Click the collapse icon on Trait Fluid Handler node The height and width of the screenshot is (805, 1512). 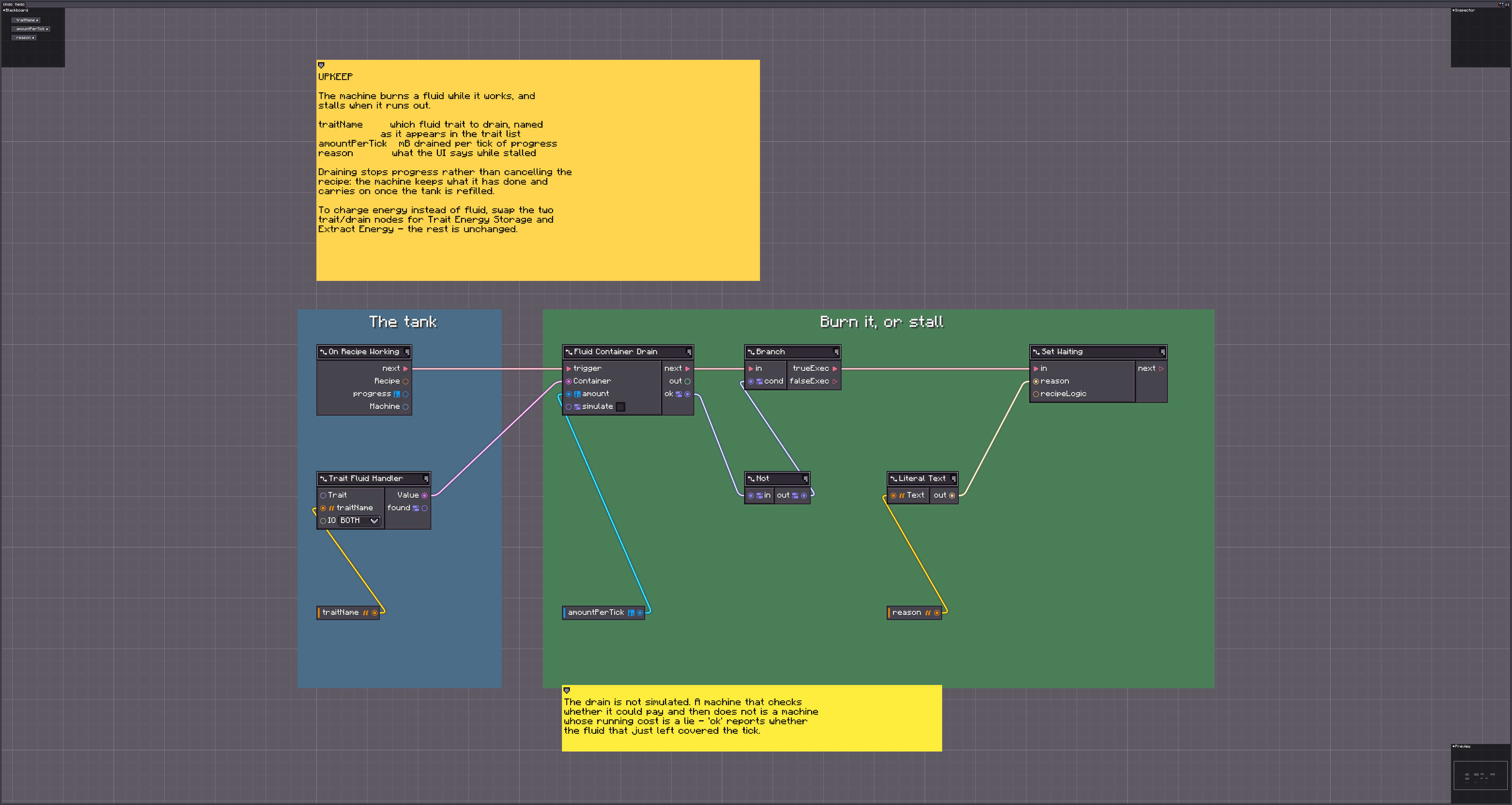[x=426, y=479]
